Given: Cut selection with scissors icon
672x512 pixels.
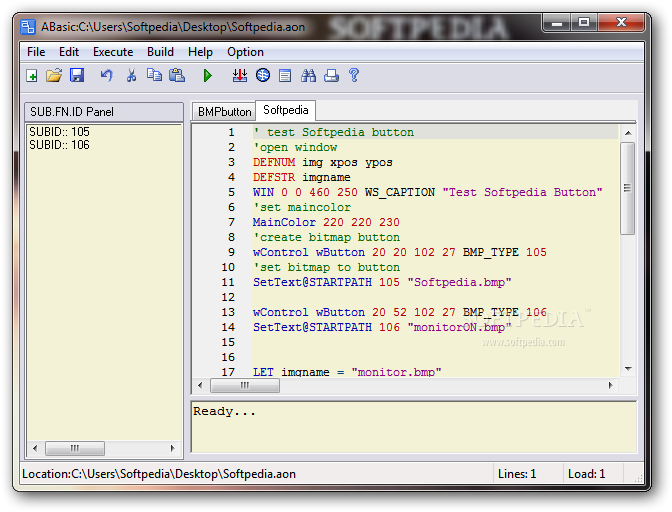Looking at the screenshot, I should tap(131, 75).
